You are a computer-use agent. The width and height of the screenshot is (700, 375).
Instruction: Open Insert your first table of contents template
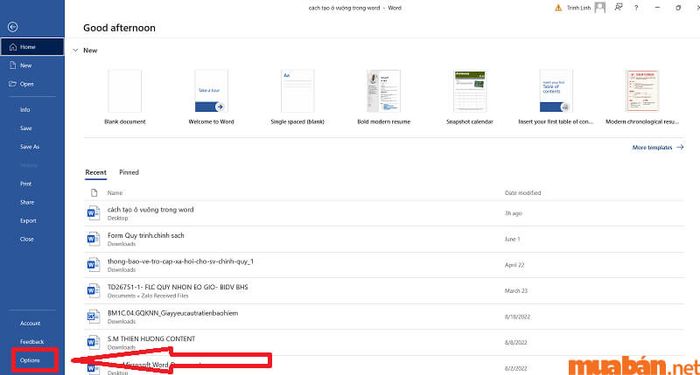(x=556, y=97)
